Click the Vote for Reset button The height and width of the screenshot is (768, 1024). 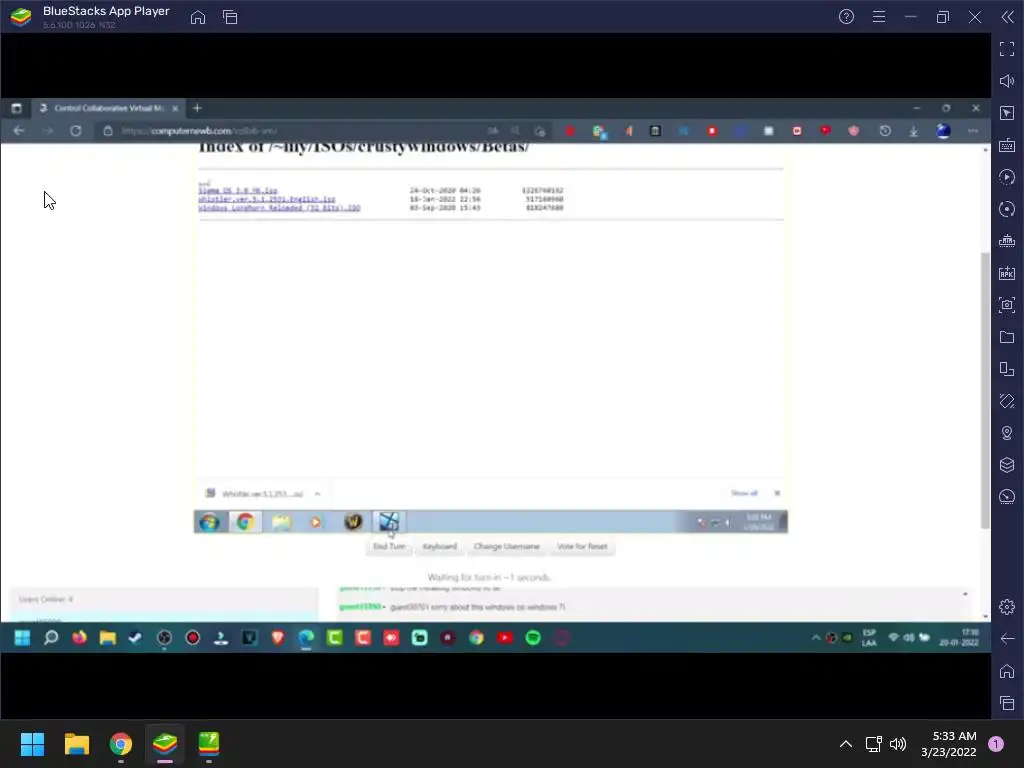click(x=582, y=547)
